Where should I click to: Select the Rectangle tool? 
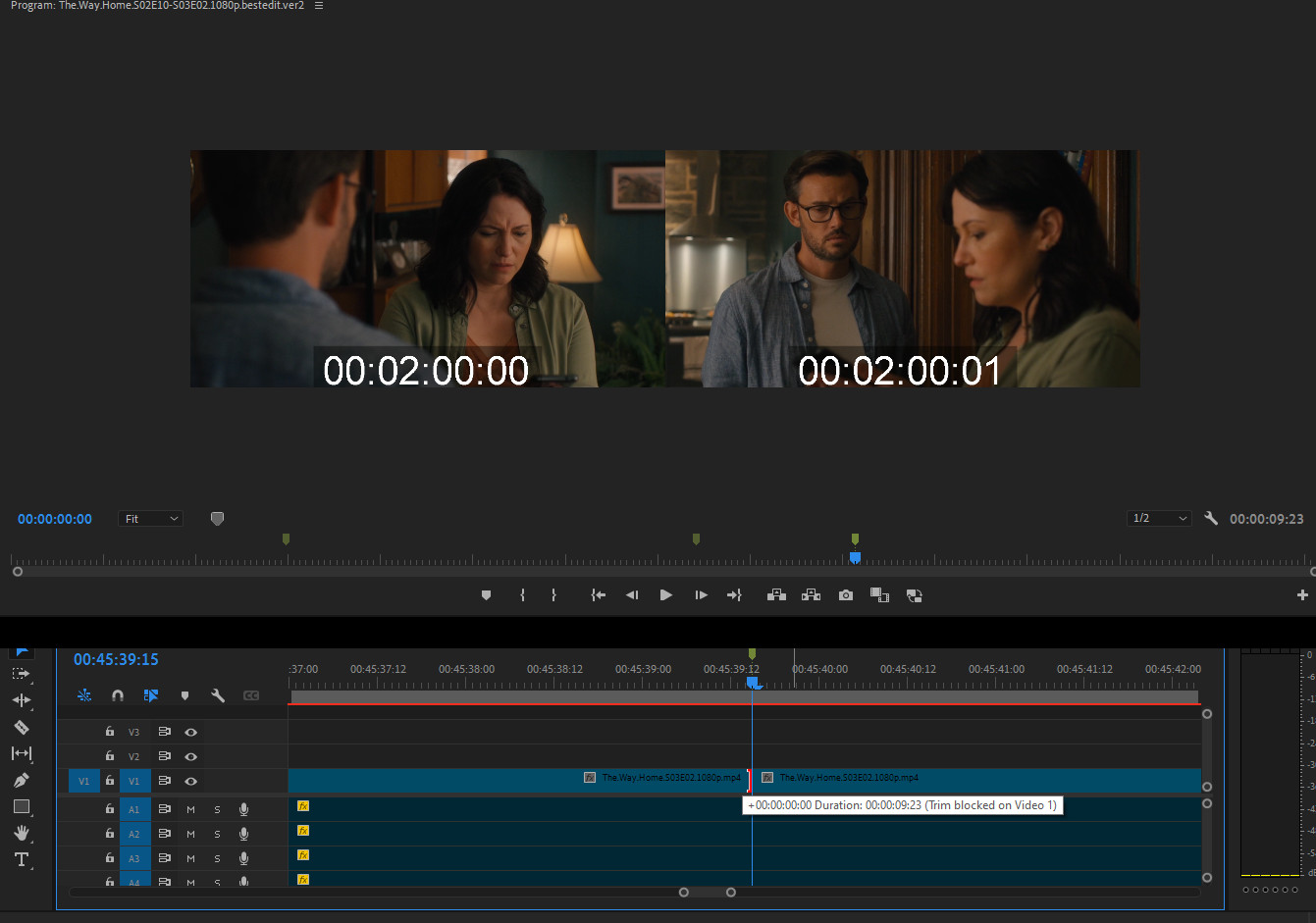21,806
